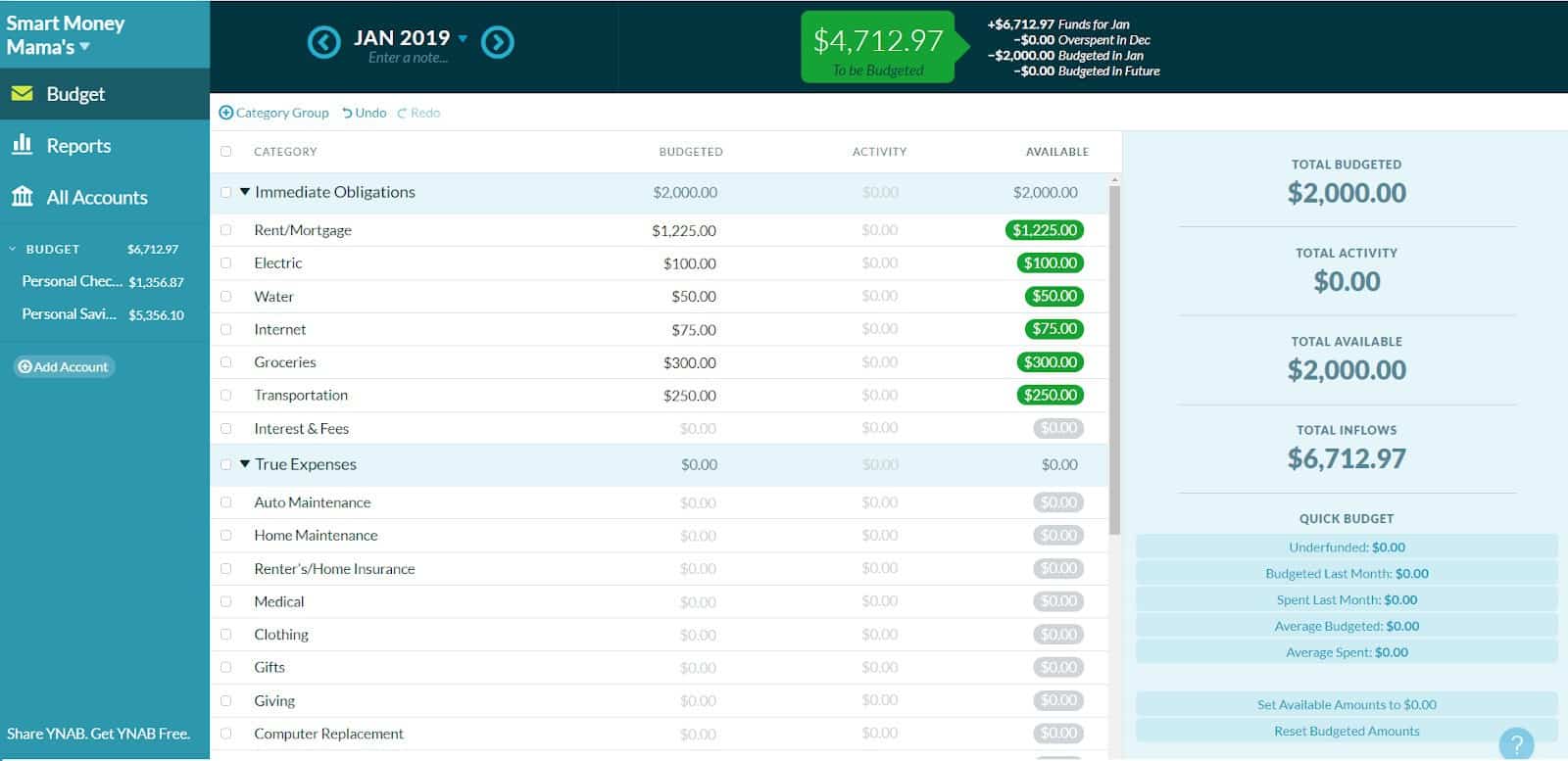Collapse the True Expenses group triangle
This screenshot has width=1568, height=761.
coord(245,464)
